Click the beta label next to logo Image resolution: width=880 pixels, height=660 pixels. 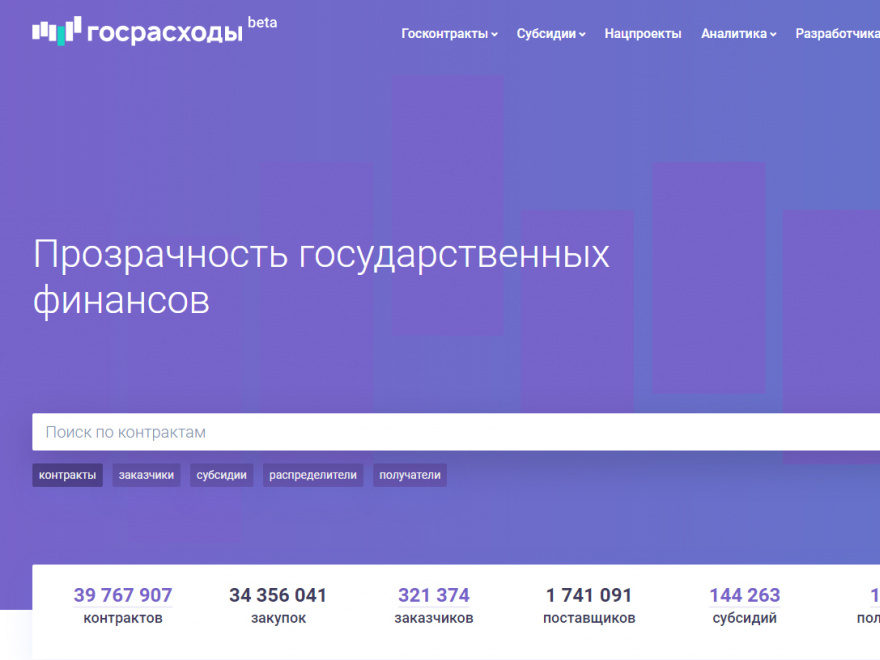click(x=262, y=22)
